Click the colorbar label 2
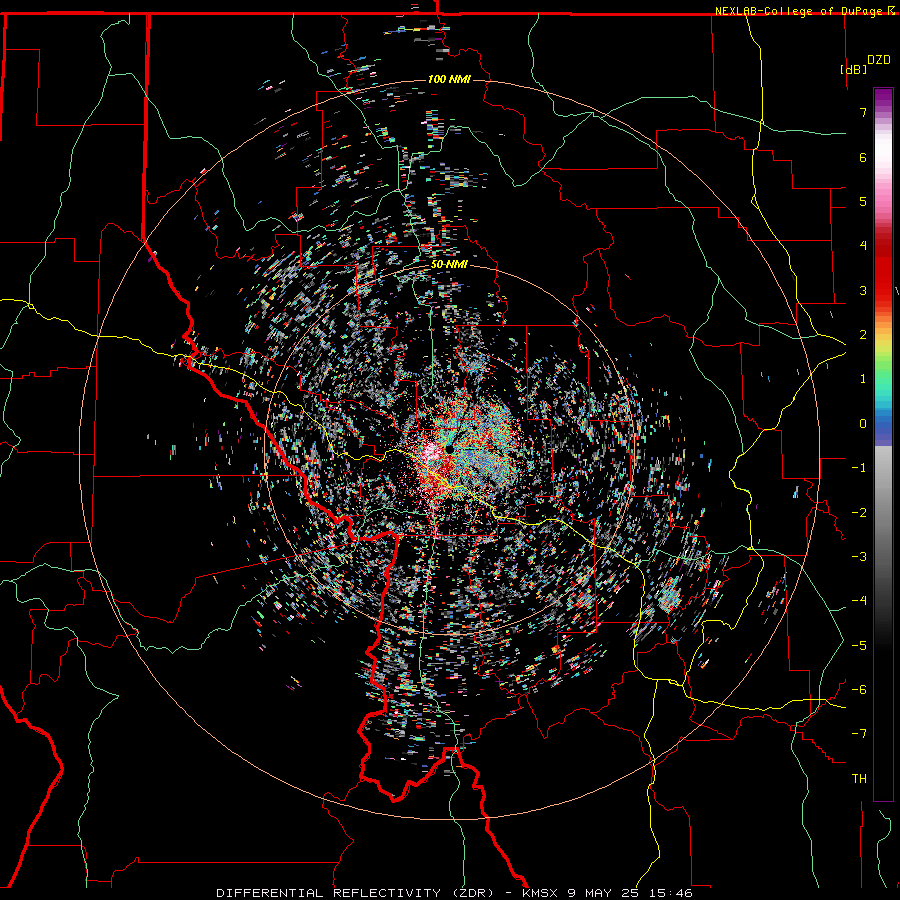Screen dimensions: 900x900 pyautogui.click(x=863, y=335)
